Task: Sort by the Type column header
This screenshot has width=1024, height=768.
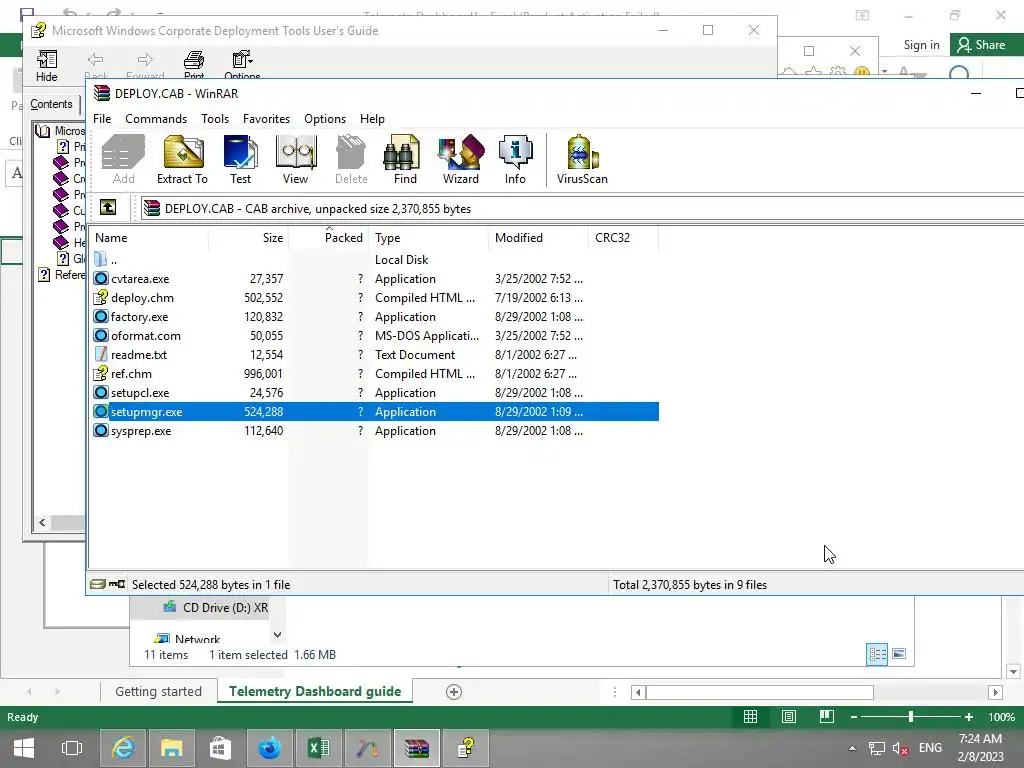Action: pyautogui.click(x=428, y=238)
